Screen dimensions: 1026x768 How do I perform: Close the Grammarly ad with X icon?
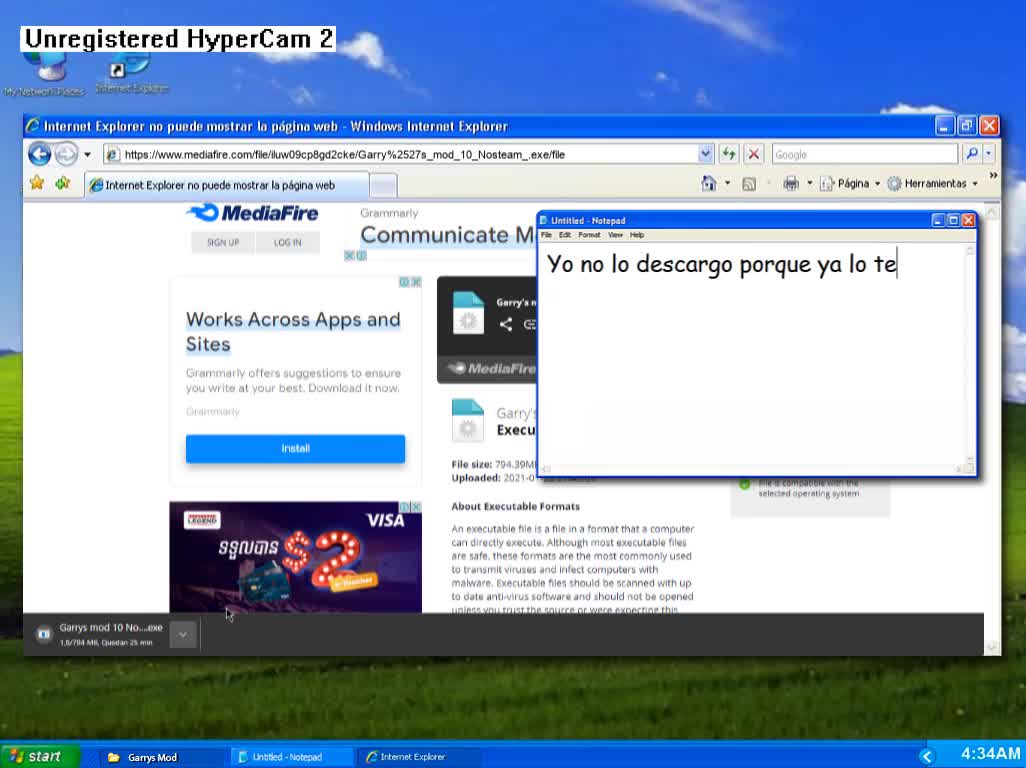pos(416,282)
